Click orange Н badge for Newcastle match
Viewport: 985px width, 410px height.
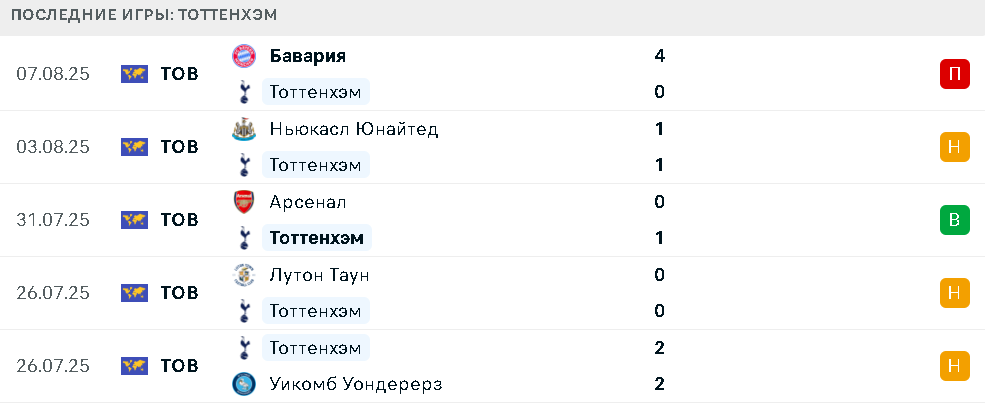click(955, 147)
